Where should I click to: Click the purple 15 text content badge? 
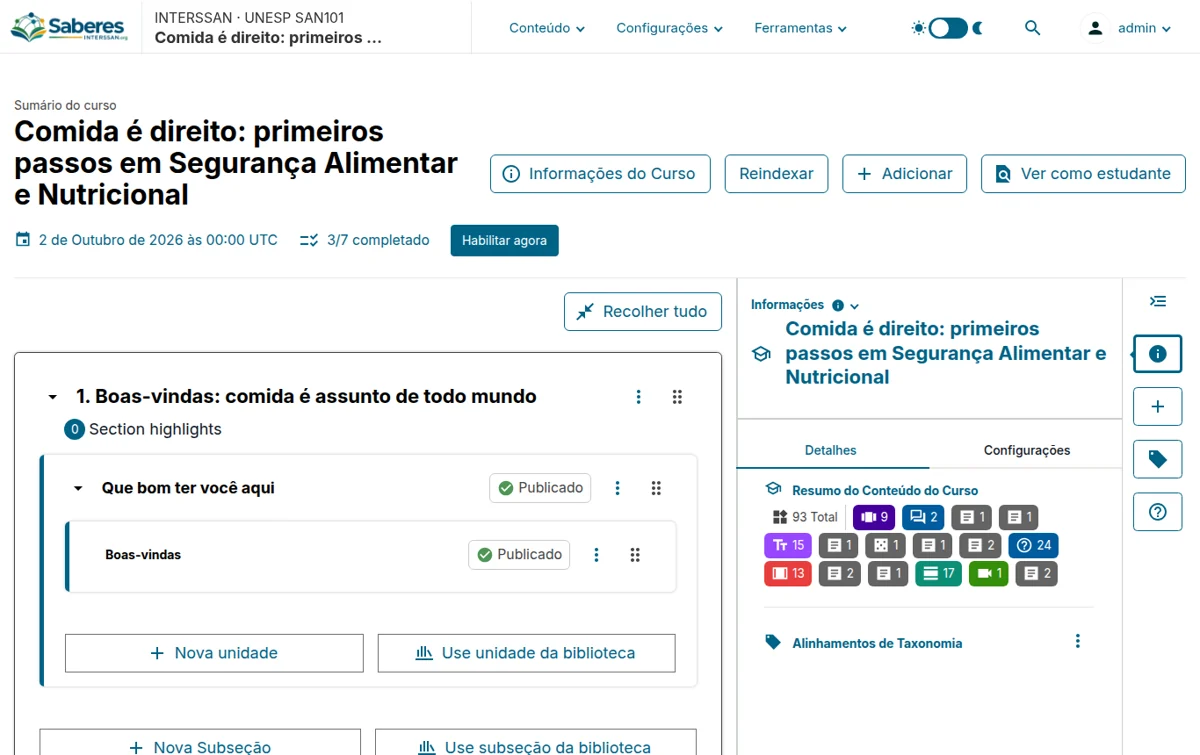tap(786, 545)
